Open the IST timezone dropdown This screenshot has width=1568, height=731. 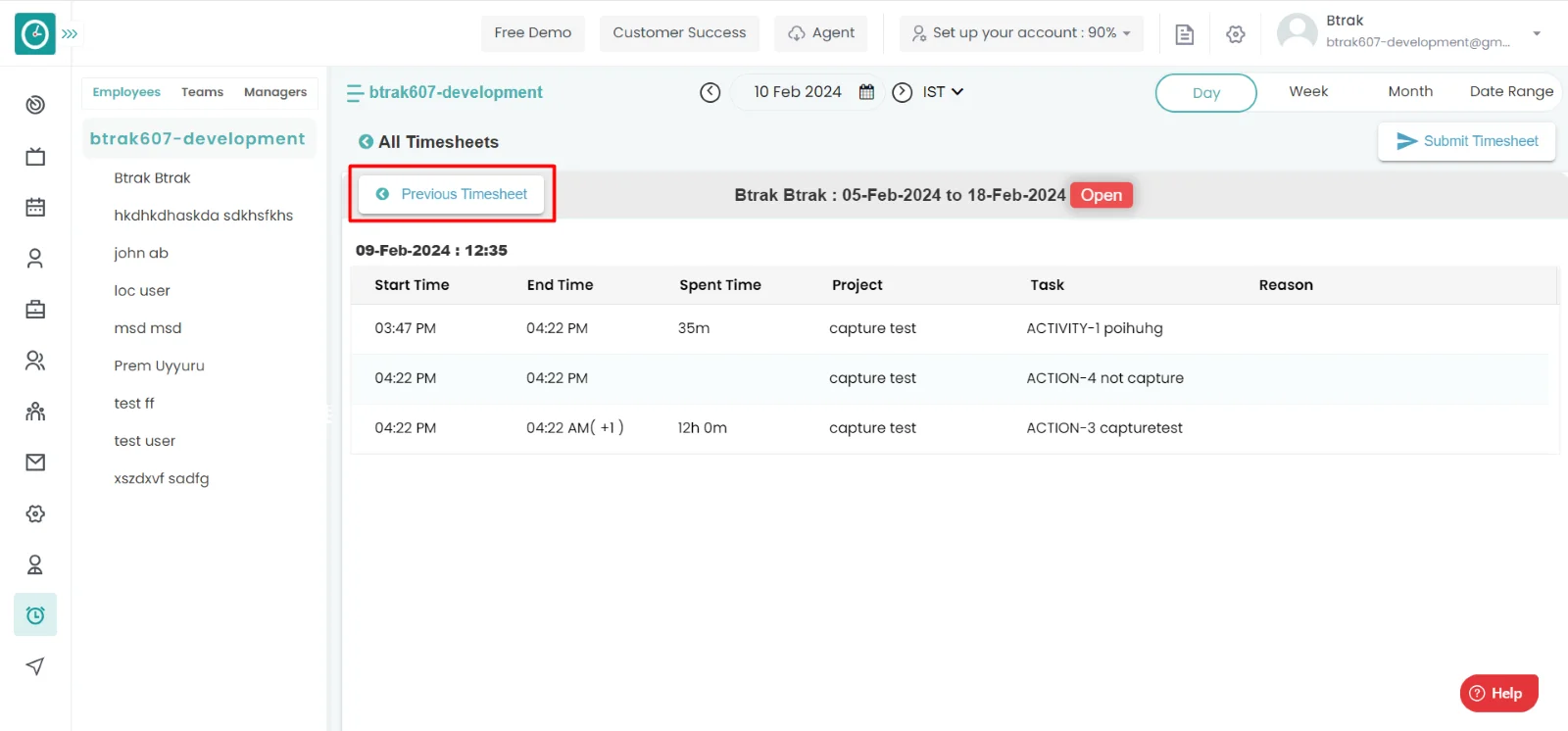point(943,92)
